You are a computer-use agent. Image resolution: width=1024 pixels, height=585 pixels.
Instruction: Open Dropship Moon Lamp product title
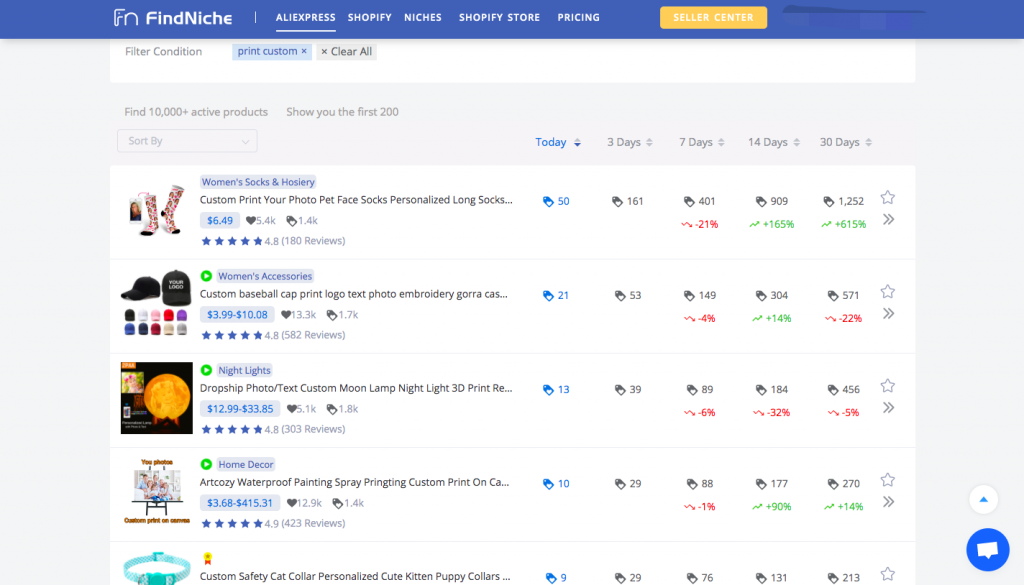click(356, 388)
